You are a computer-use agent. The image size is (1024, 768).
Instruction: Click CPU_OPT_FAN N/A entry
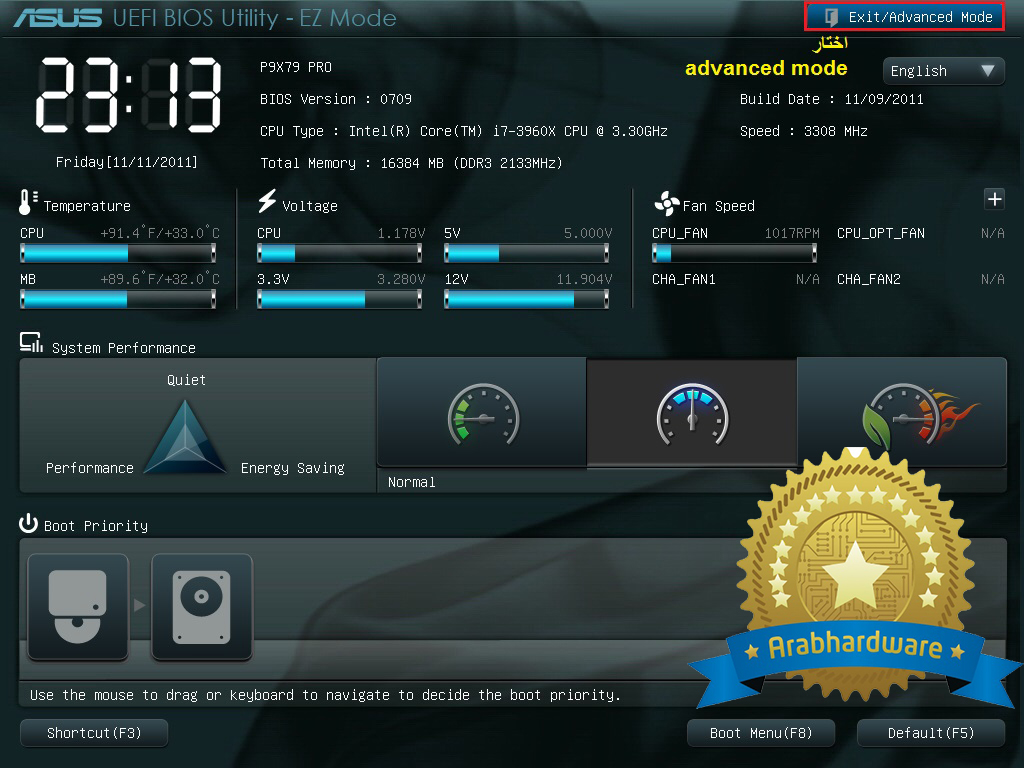(x=921, y=233)
